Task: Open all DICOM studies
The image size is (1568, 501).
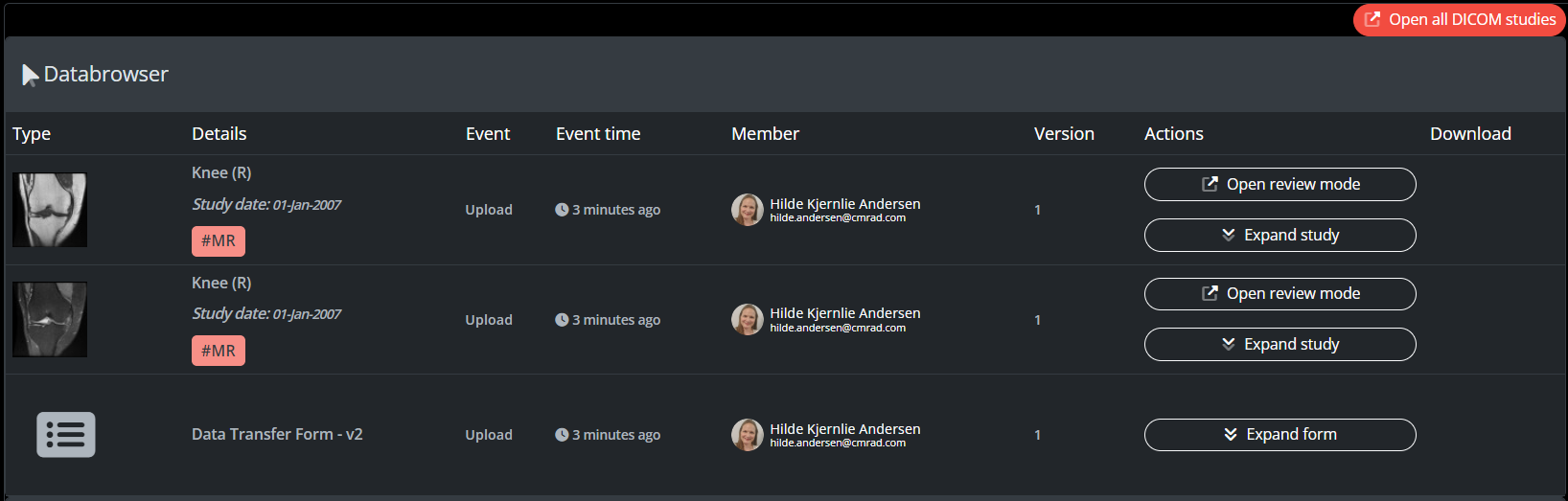Action: (1460, 19)
